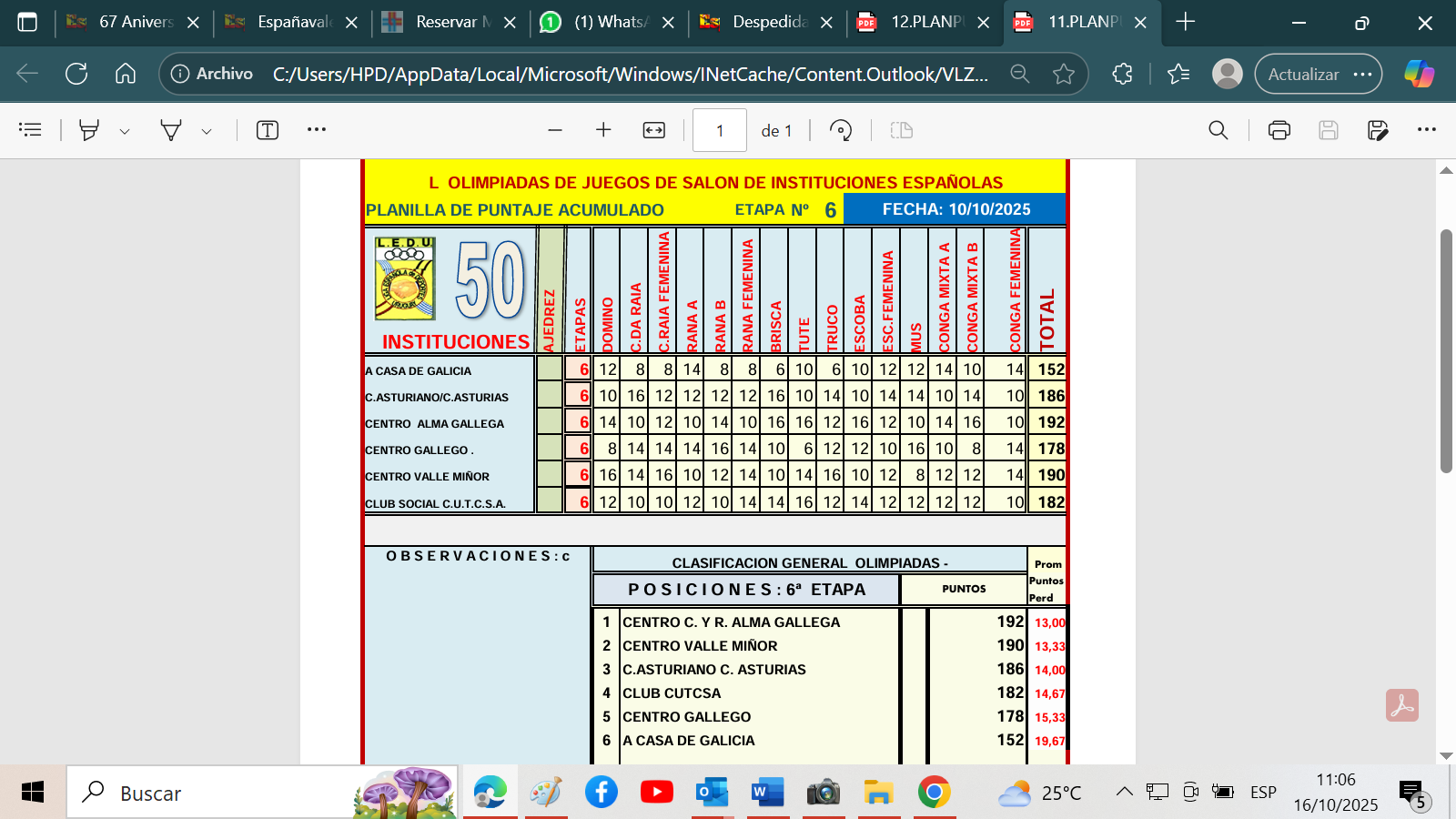This screenshot has width=1456, height=819.
Task: Print the PDF document
Action: pos(1279,130)
